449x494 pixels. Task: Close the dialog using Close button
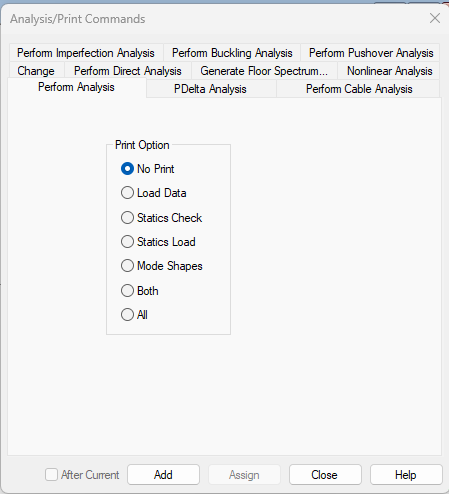pos(325,475)
